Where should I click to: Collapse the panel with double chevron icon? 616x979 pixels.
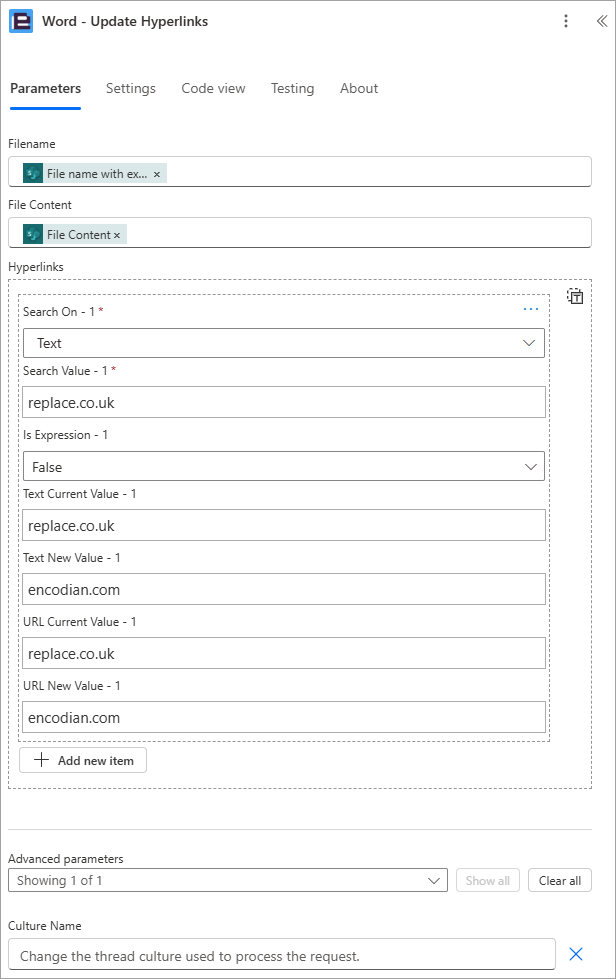coord(602,21)
